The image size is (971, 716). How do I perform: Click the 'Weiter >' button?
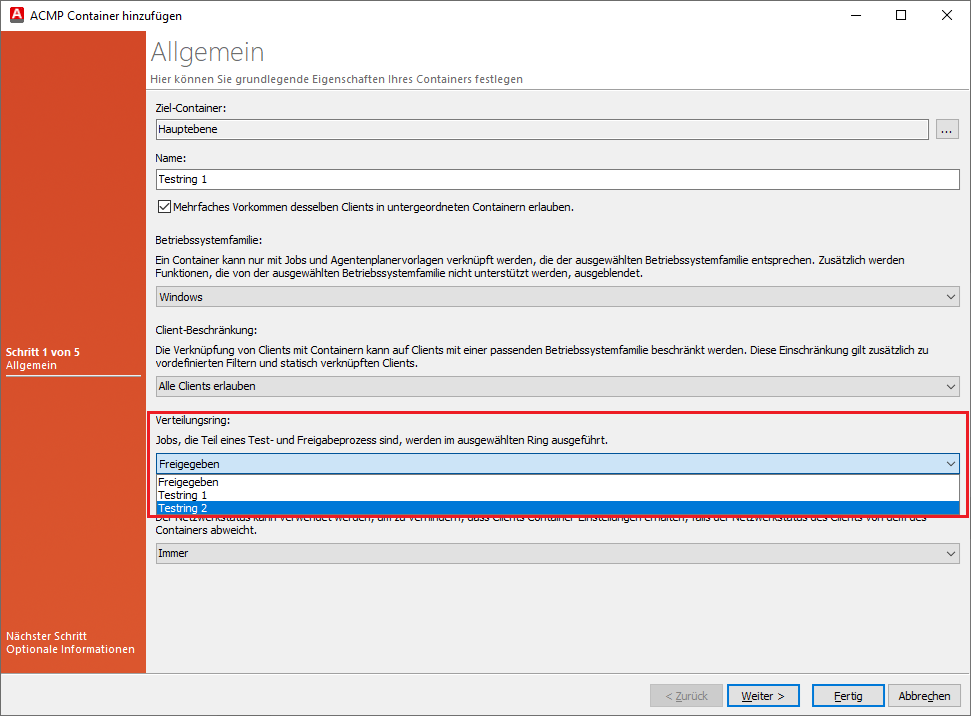[762, 695]
